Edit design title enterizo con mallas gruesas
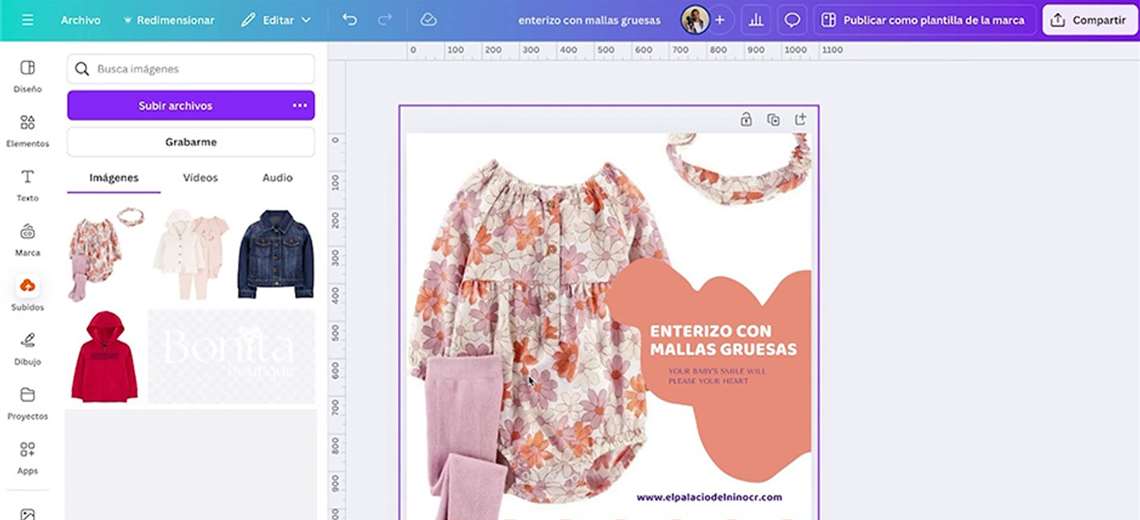The height and width of the screenshot is (520, 1140). coord(590,20)
